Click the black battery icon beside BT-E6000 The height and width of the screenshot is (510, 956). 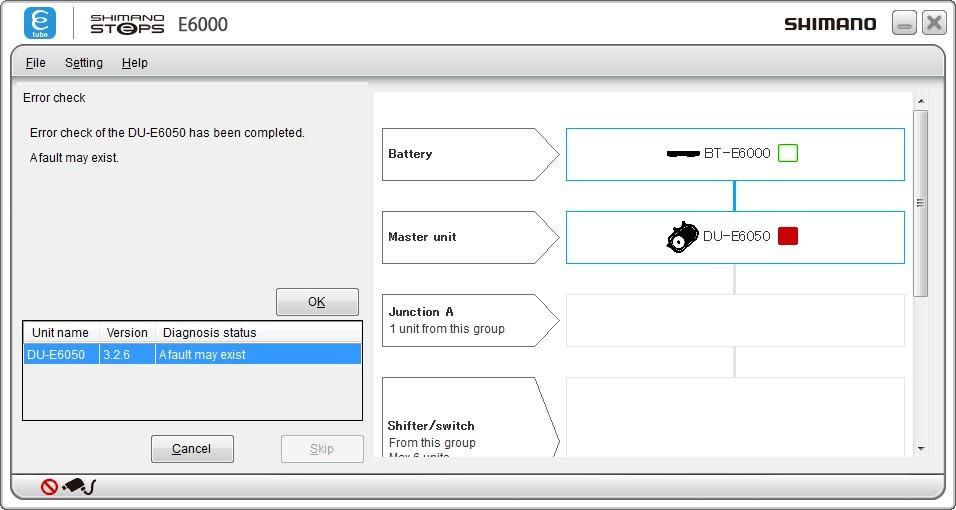(x=683, y=154)
